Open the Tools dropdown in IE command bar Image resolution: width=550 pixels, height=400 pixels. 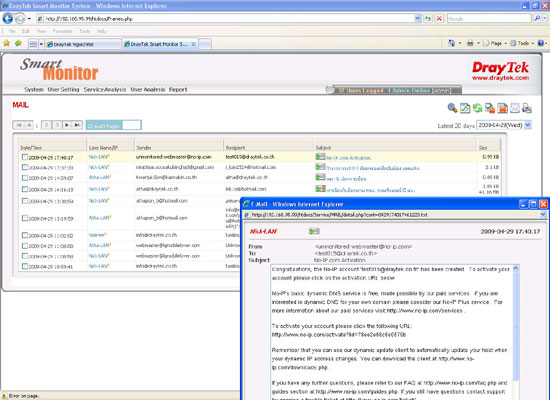click(x=532, y=44)
